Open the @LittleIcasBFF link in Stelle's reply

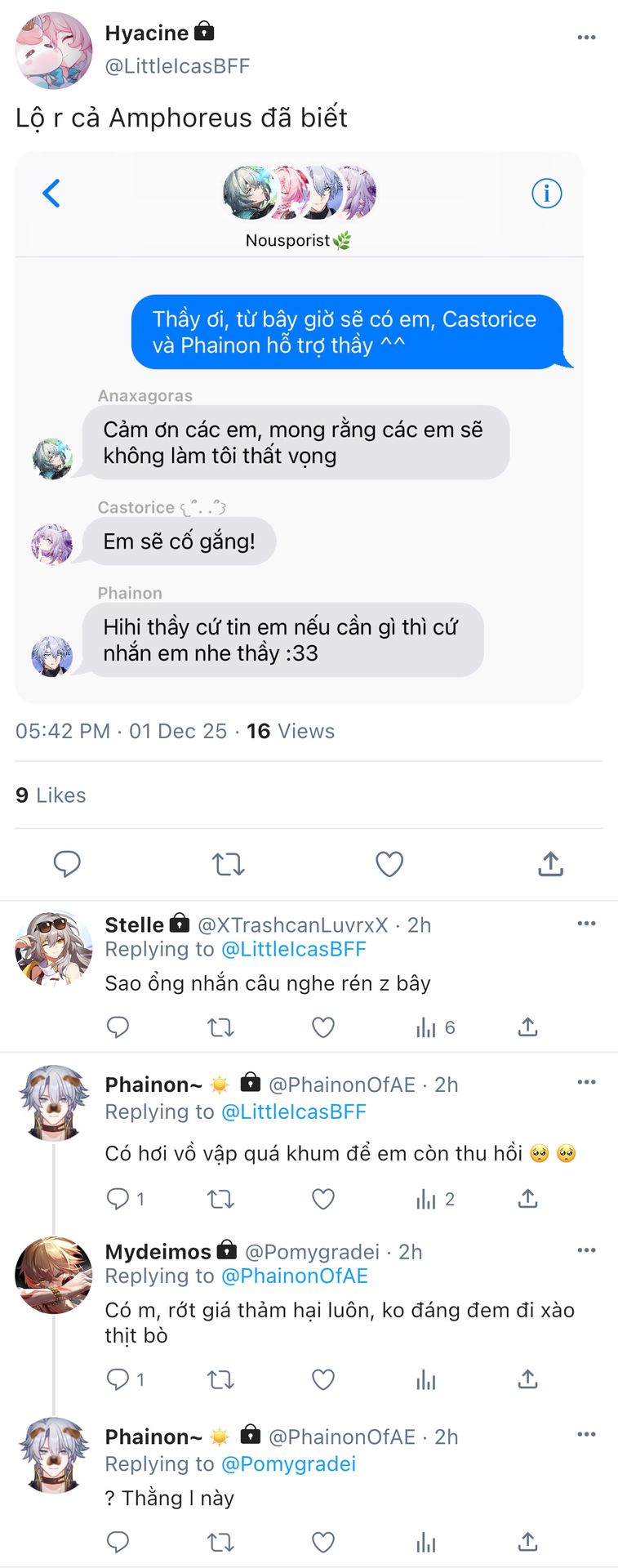pos(293,949)
